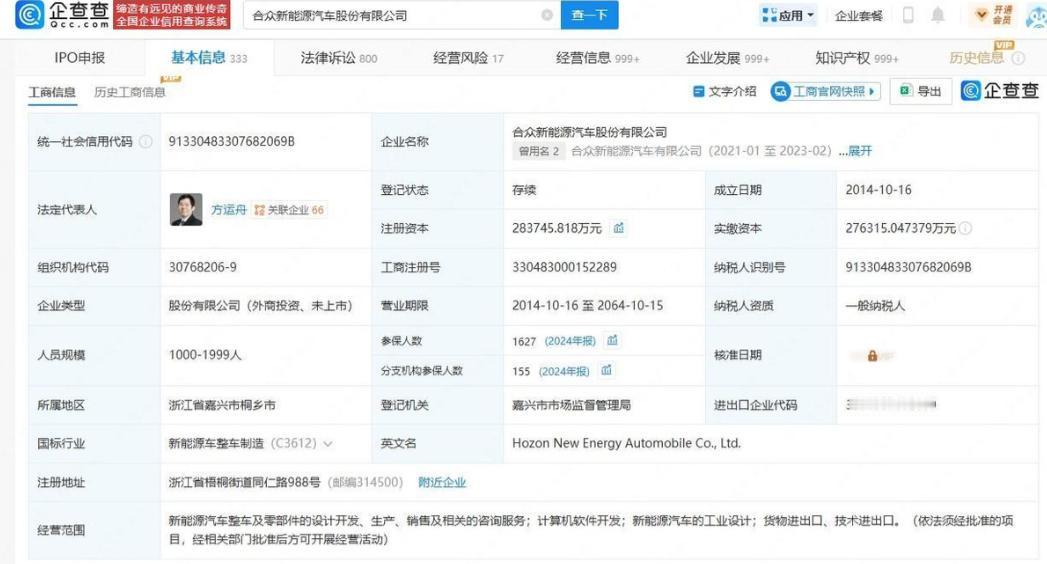
Task: Click the info icon beside 历史信息 tab
Action: pos(1018,58)
